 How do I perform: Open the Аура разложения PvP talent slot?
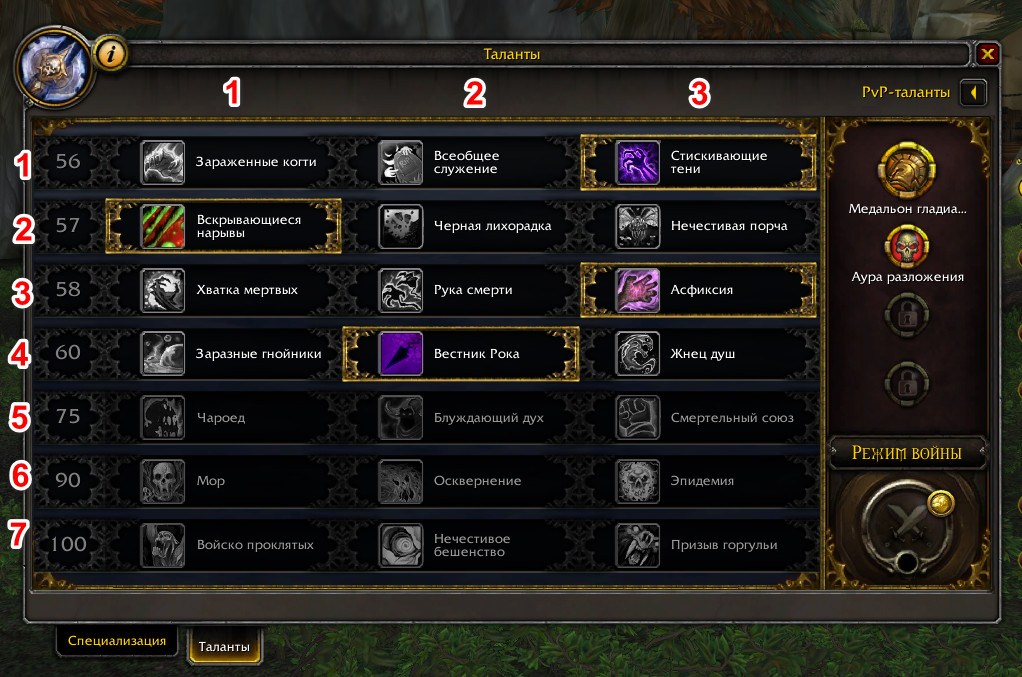(x=907, y=246)
